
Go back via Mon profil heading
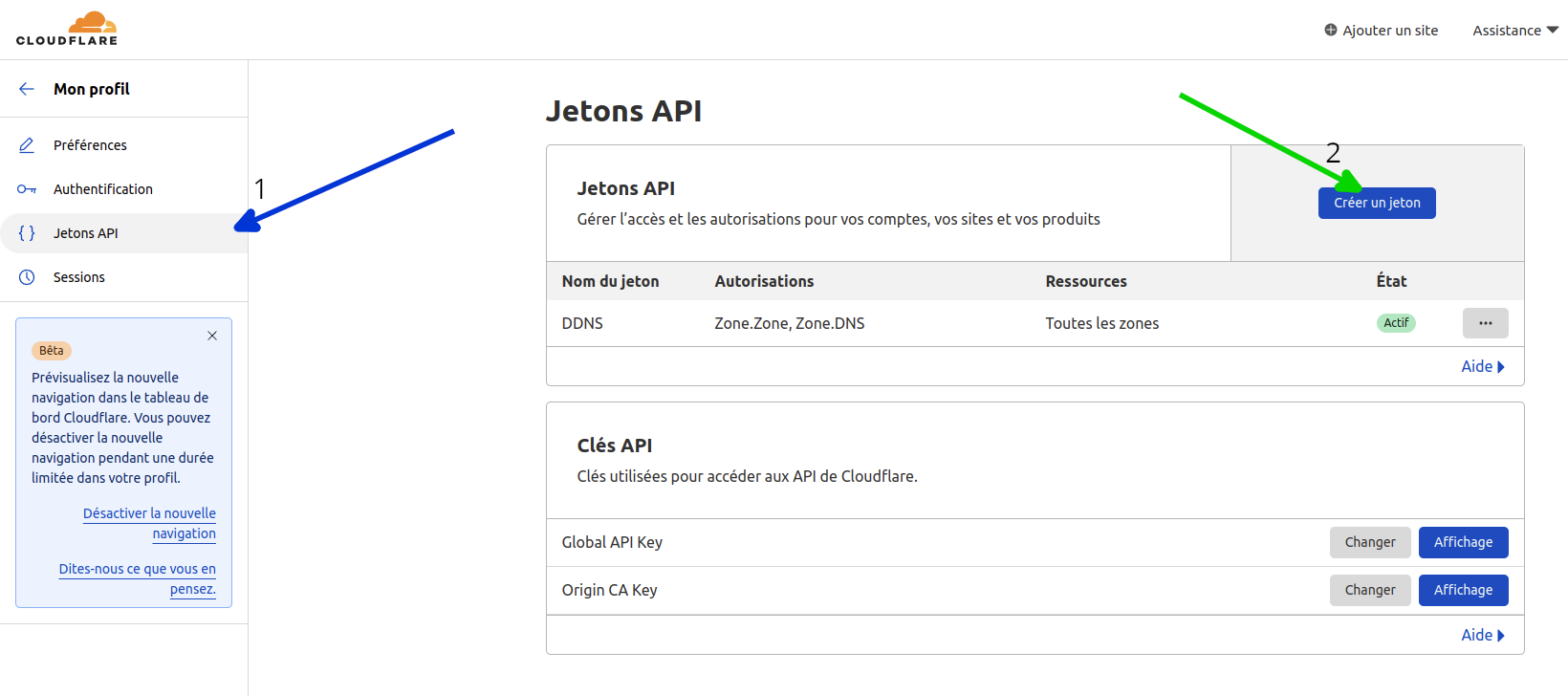coord(91,89)
